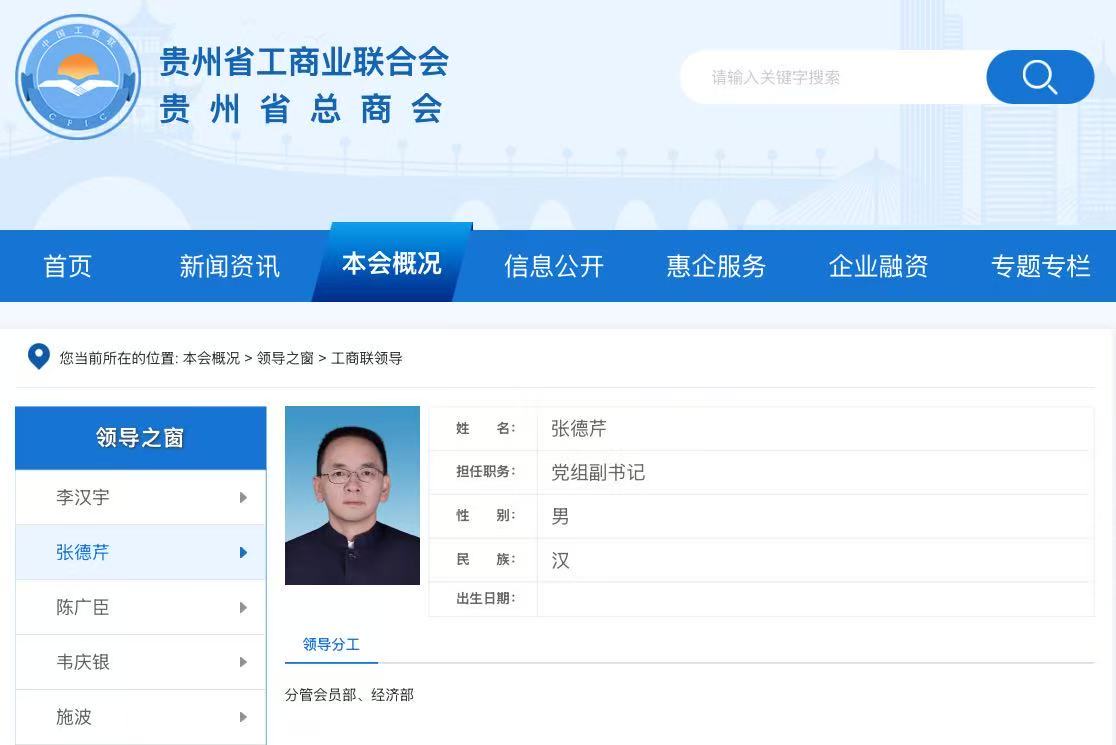
Task: Go to 新闻资讯 in the navigation bar
Action: [229, 266]
